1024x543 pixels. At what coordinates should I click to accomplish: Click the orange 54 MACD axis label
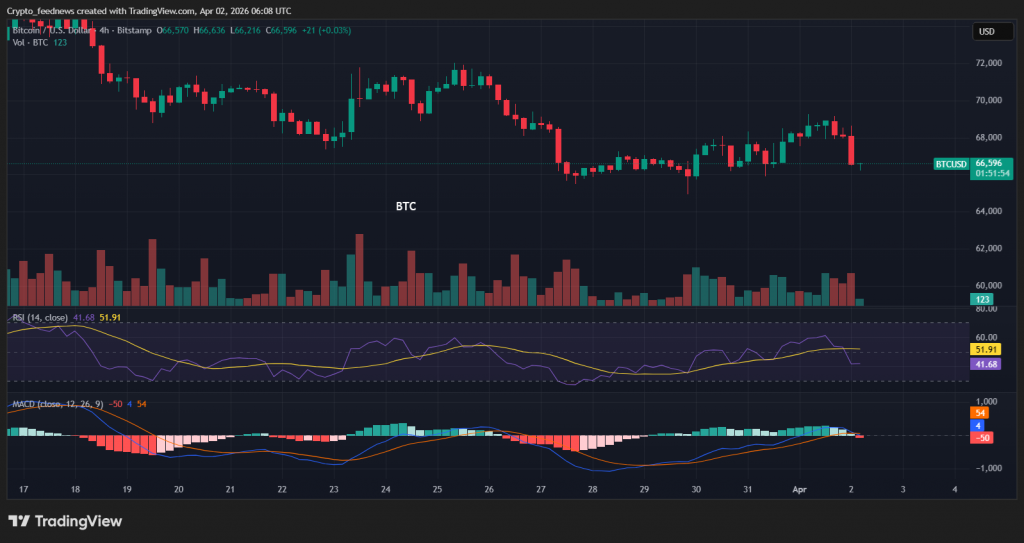point(981,412)
